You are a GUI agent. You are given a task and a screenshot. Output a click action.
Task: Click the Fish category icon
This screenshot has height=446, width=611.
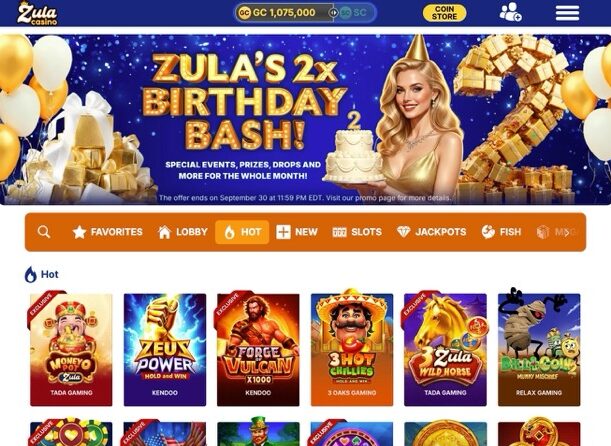point(488,232)
